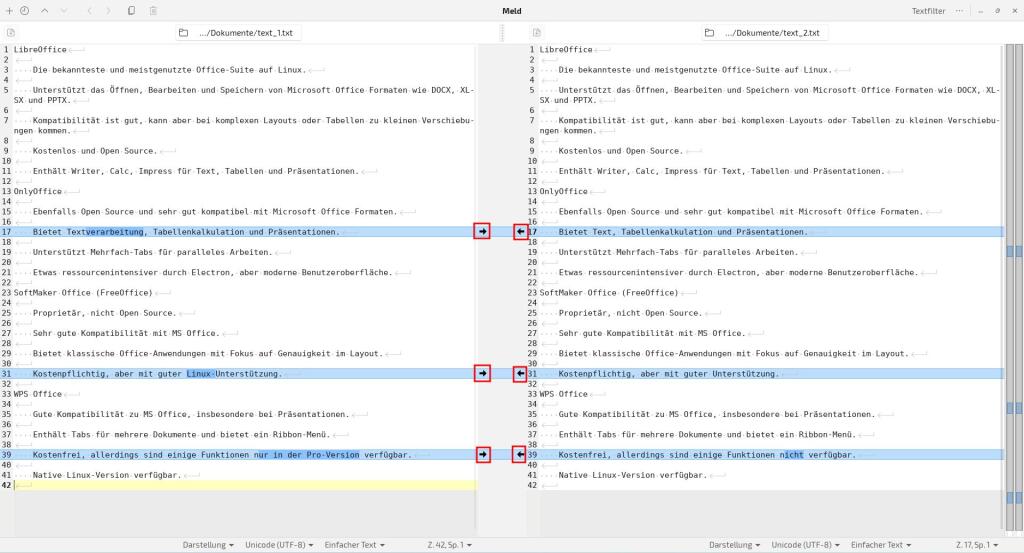Push line 17 change to right pane
Viewport: 1024px width, 553px height.
[482, 231]
